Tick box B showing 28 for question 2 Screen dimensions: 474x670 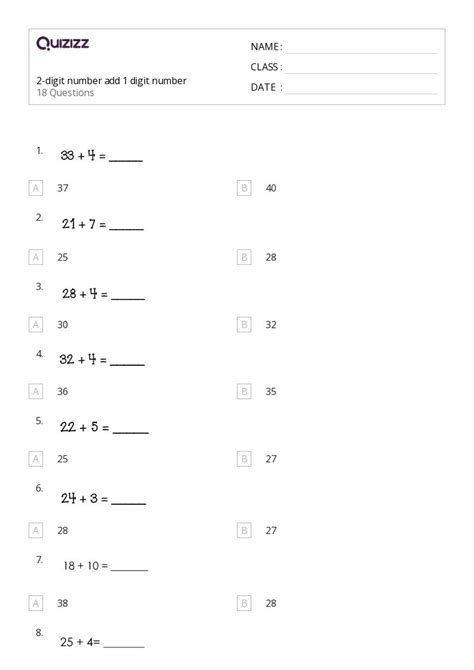[244, 257]
